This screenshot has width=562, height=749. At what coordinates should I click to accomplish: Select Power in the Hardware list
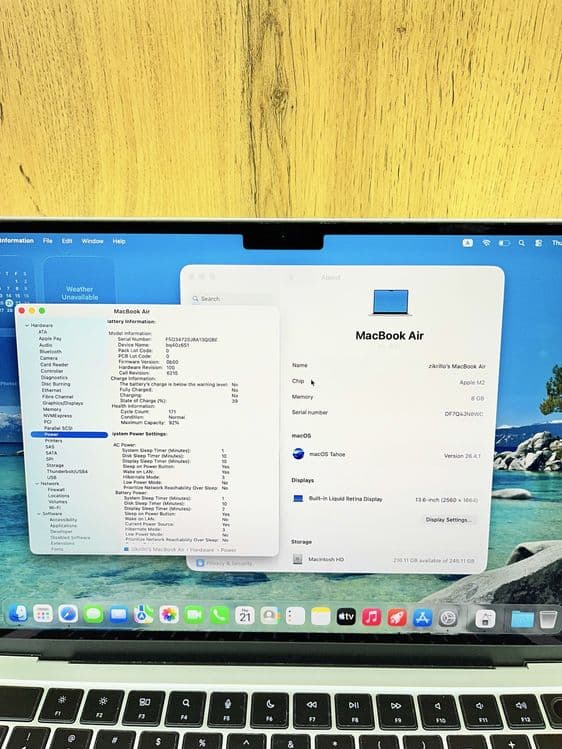click(x=69, y=434)
